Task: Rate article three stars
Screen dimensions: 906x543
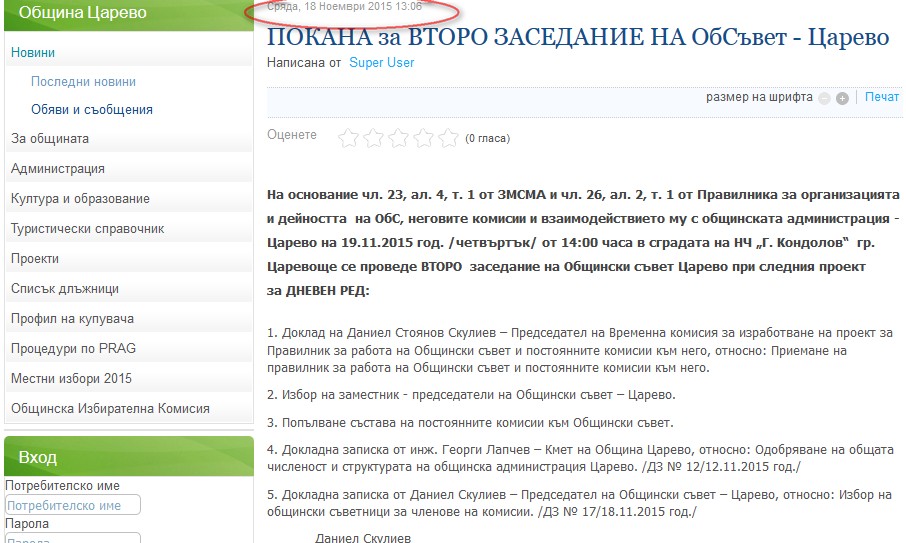Action: (x=399, y=138)
